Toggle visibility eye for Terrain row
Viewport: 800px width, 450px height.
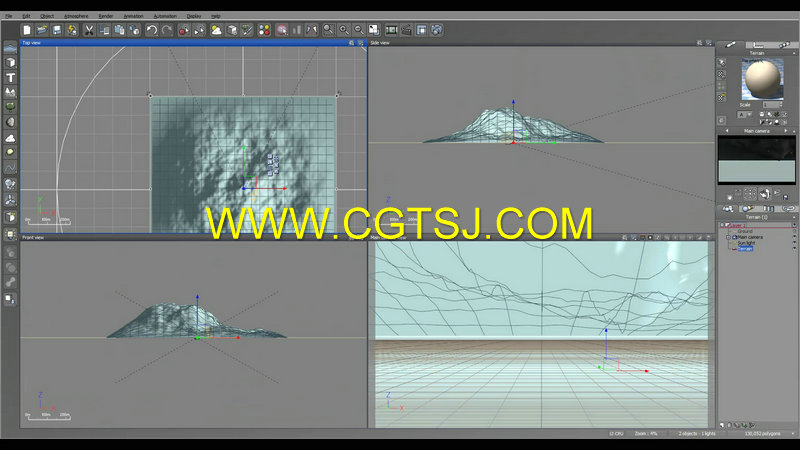[x=794, y=248]
